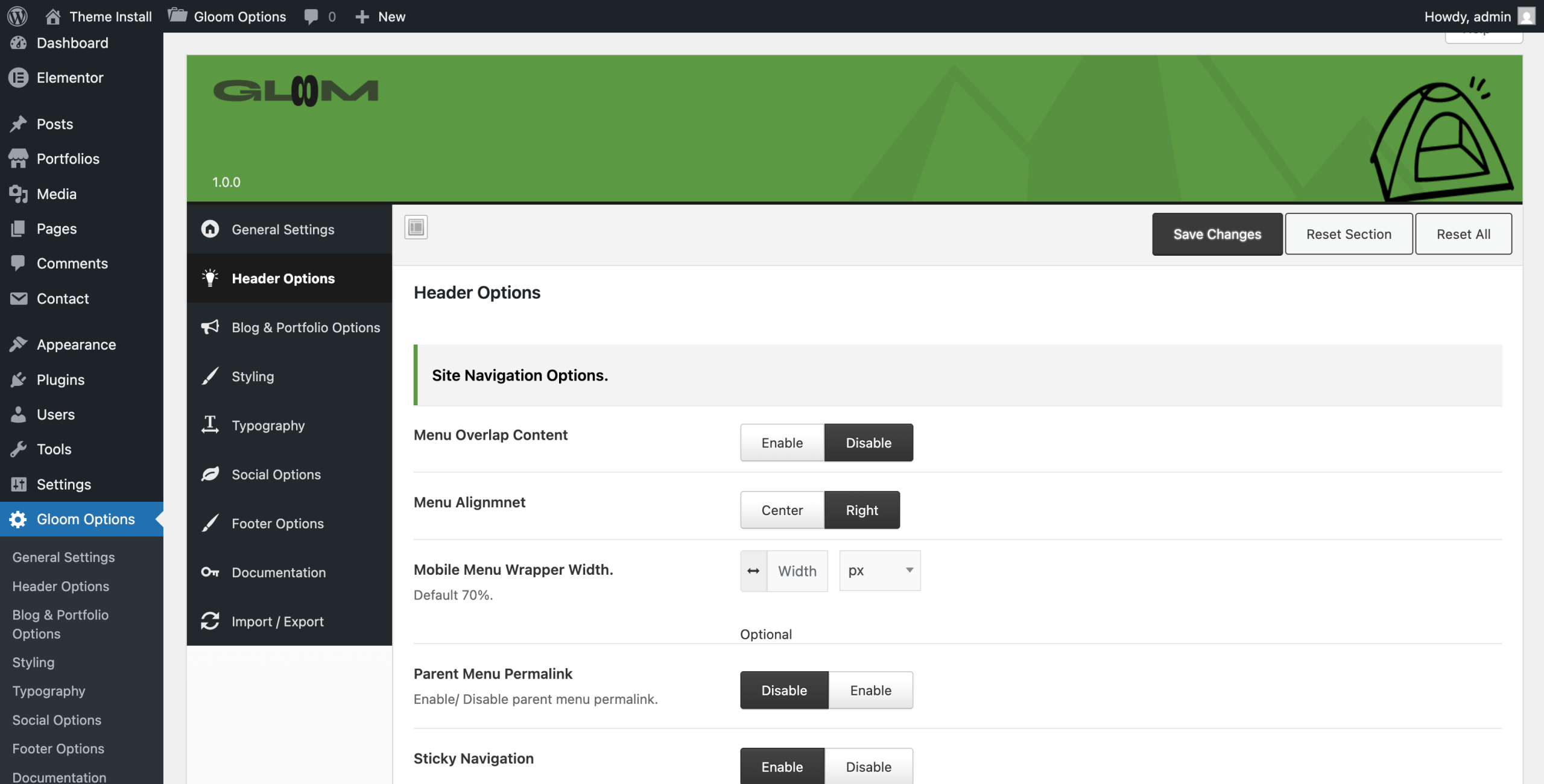1544x784 pixels.
Task: Click the expand all sections icon
Action: pos(416,227)
